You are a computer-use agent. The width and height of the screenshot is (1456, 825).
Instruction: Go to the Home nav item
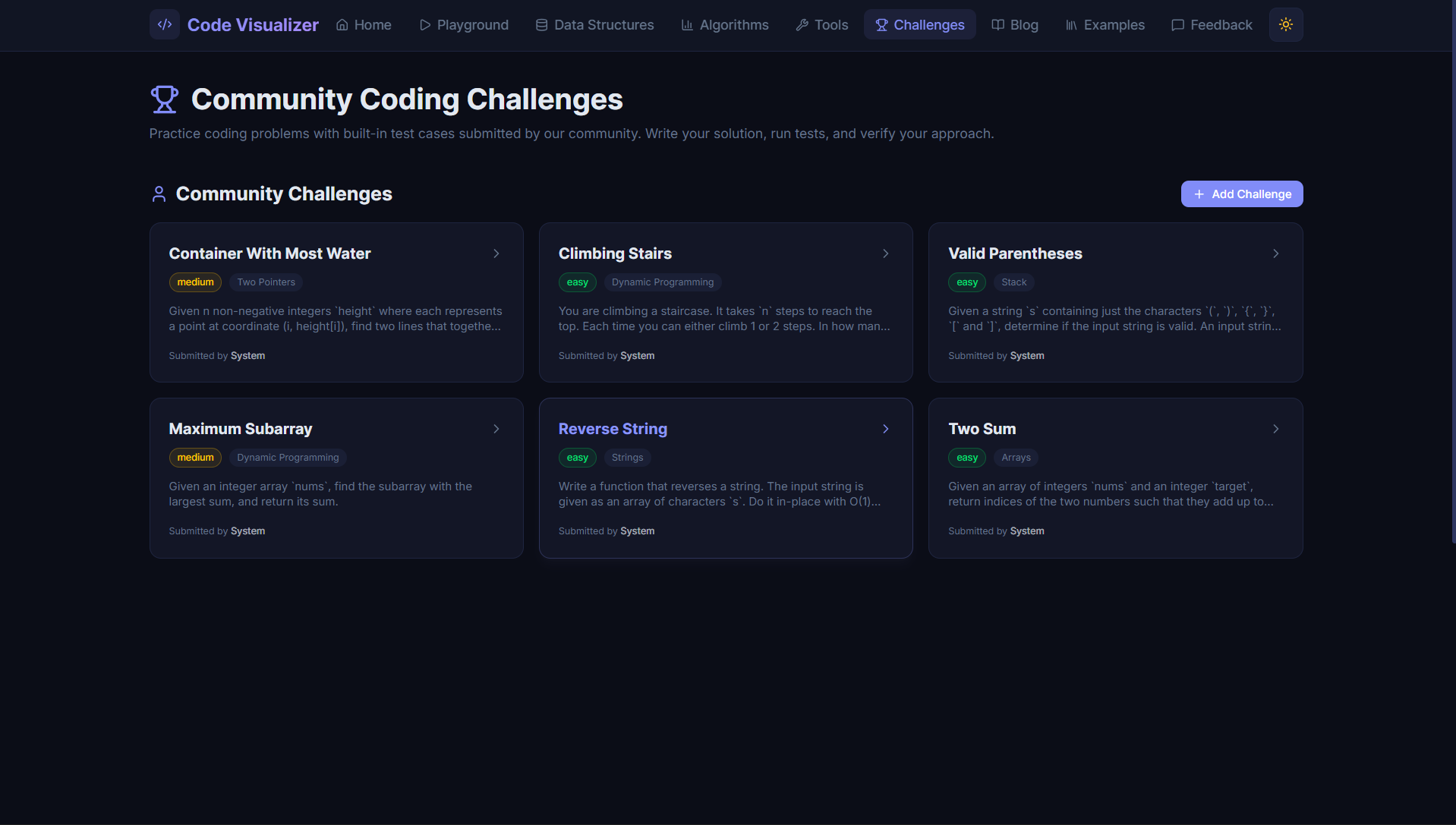click(x=364, y=25)
